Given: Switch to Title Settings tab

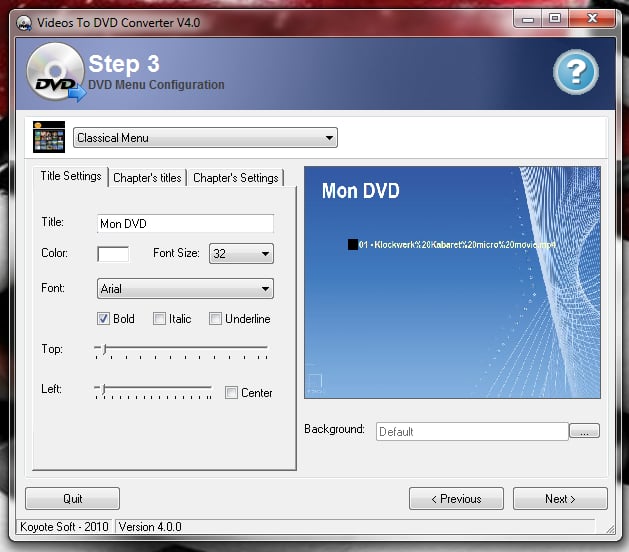Looking at the screenshot, I should 71,177.
